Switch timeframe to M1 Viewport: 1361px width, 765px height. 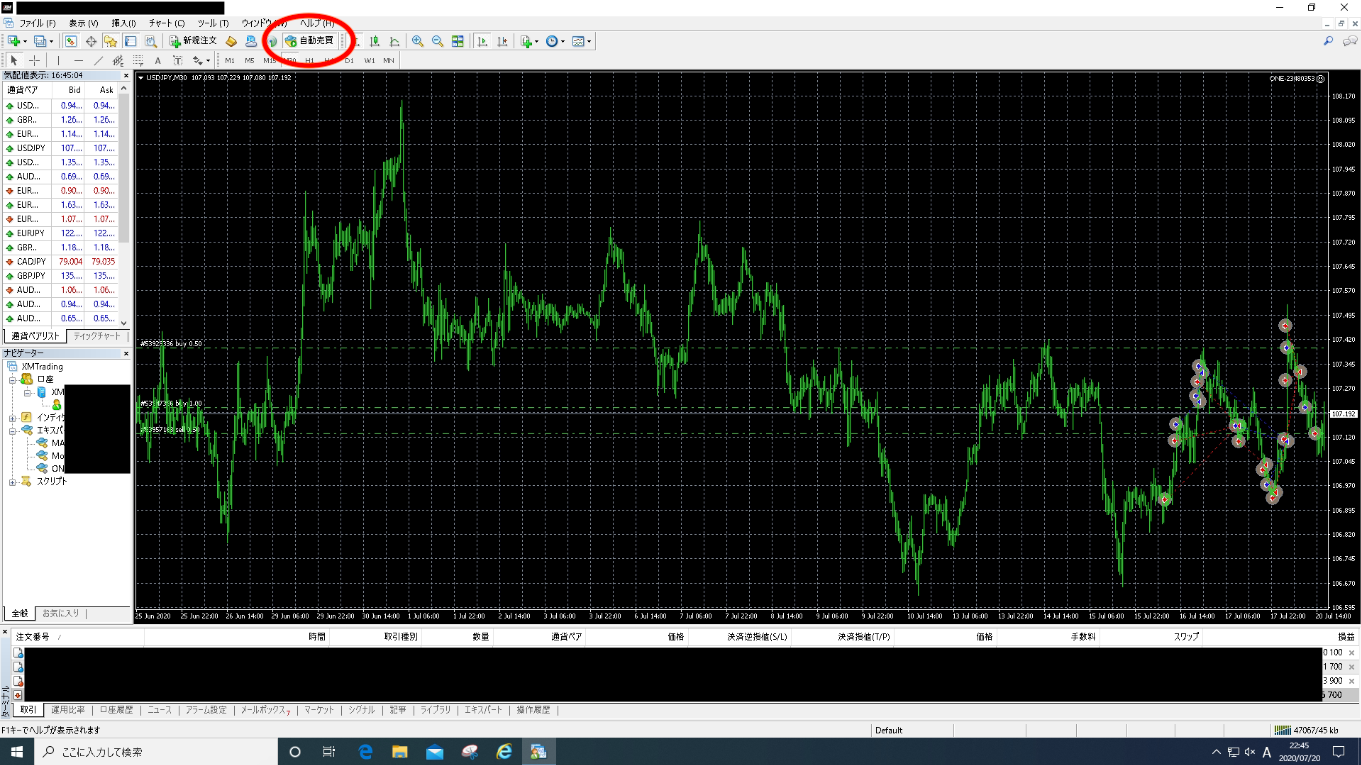pos(229,60)
